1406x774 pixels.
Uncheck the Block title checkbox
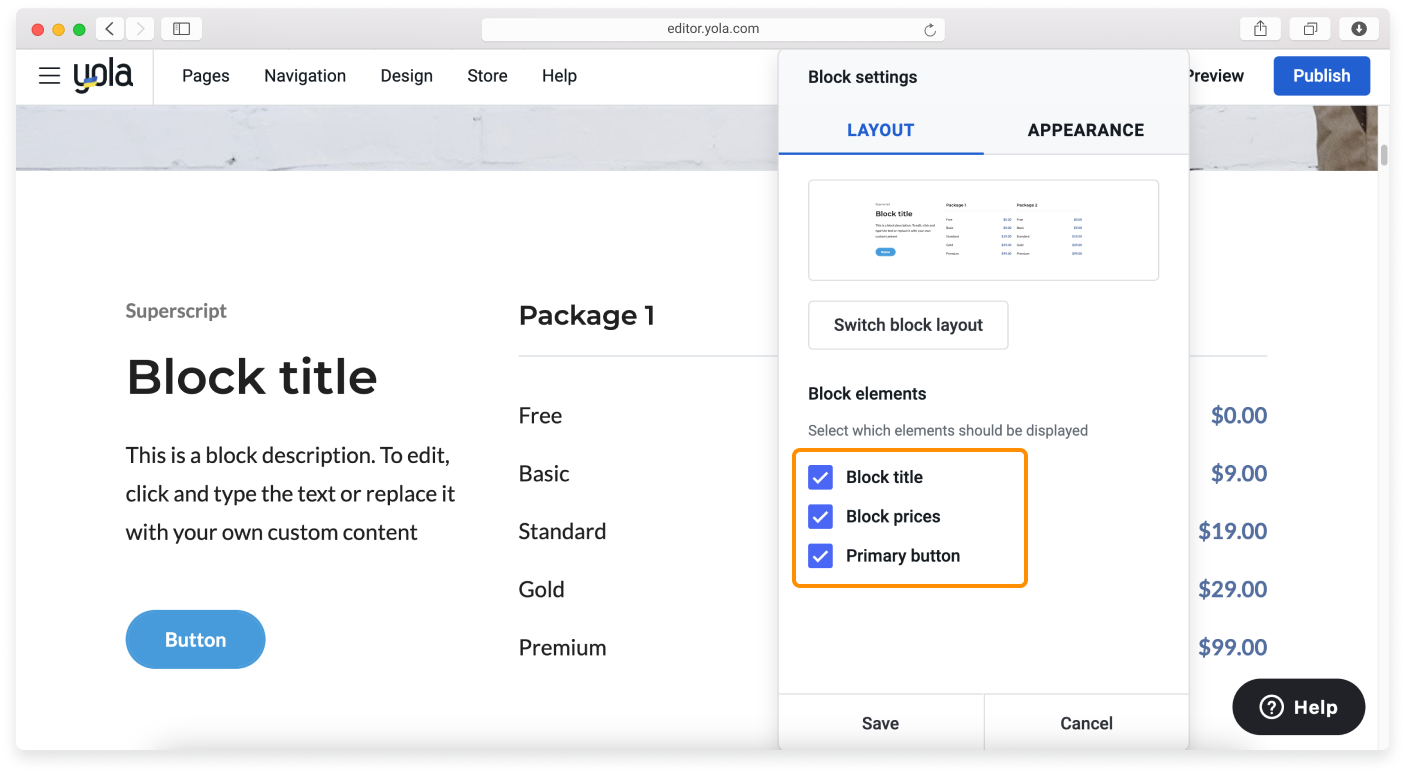820,477
